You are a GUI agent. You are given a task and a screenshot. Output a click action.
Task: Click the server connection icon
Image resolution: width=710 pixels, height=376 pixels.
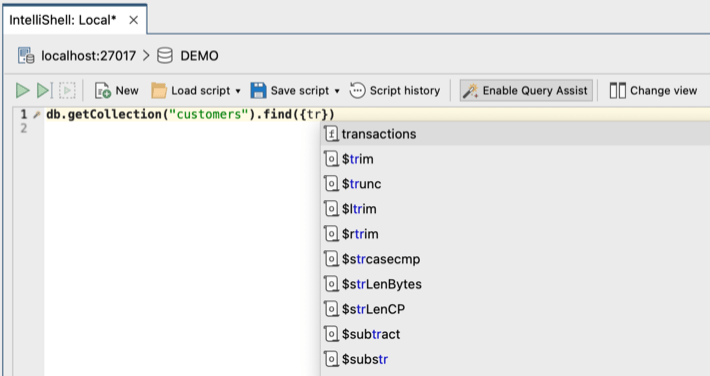click(x=26, y=56)
